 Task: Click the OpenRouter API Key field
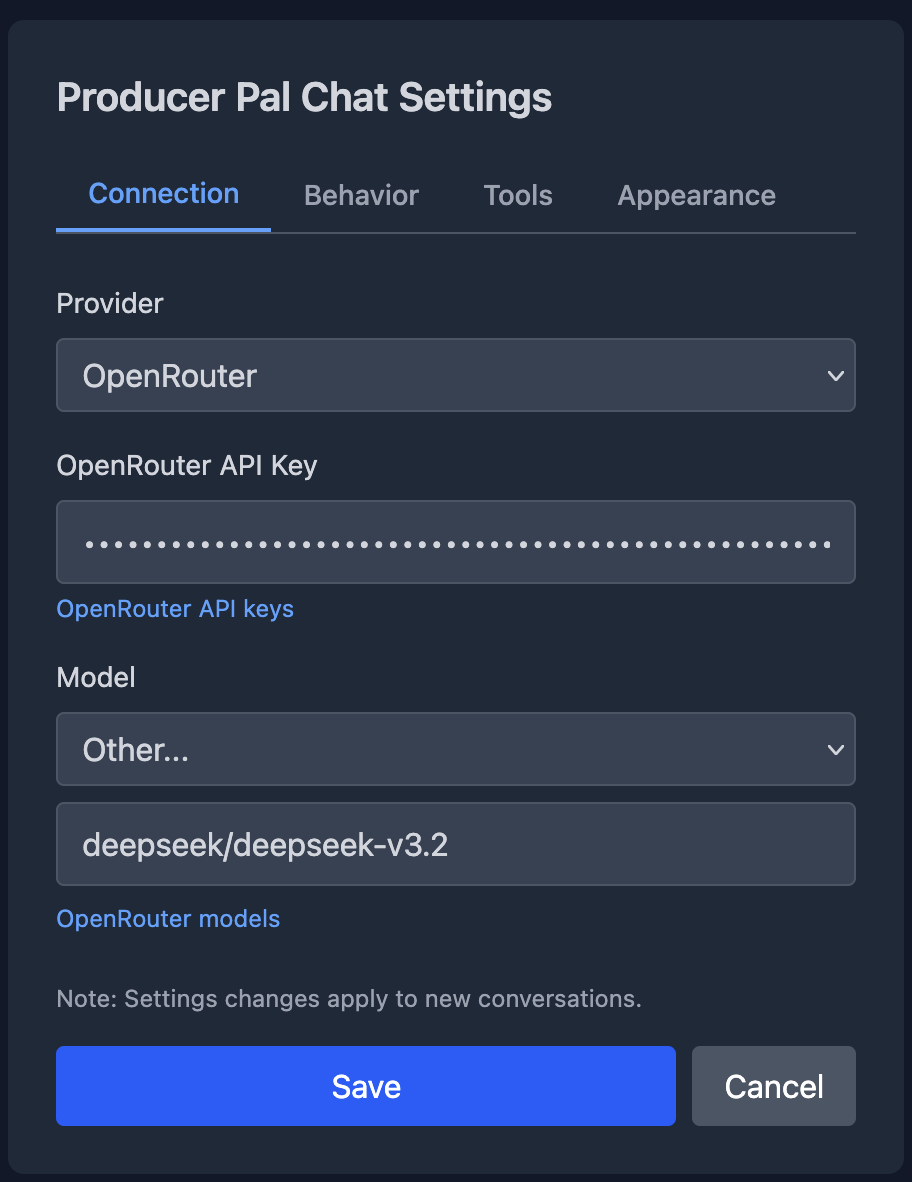456,542
